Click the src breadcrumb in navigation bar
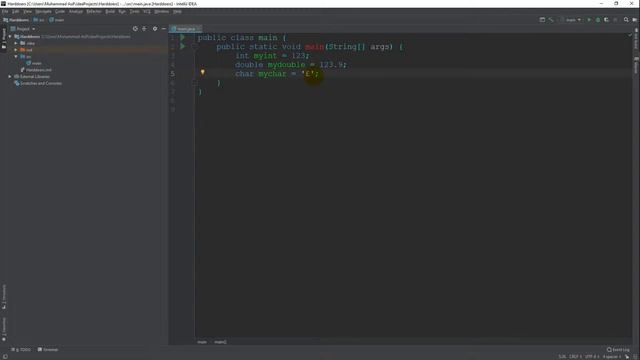The height and width of the screenshot is (360, 640). pyautogui.click(x=39, y=20)
